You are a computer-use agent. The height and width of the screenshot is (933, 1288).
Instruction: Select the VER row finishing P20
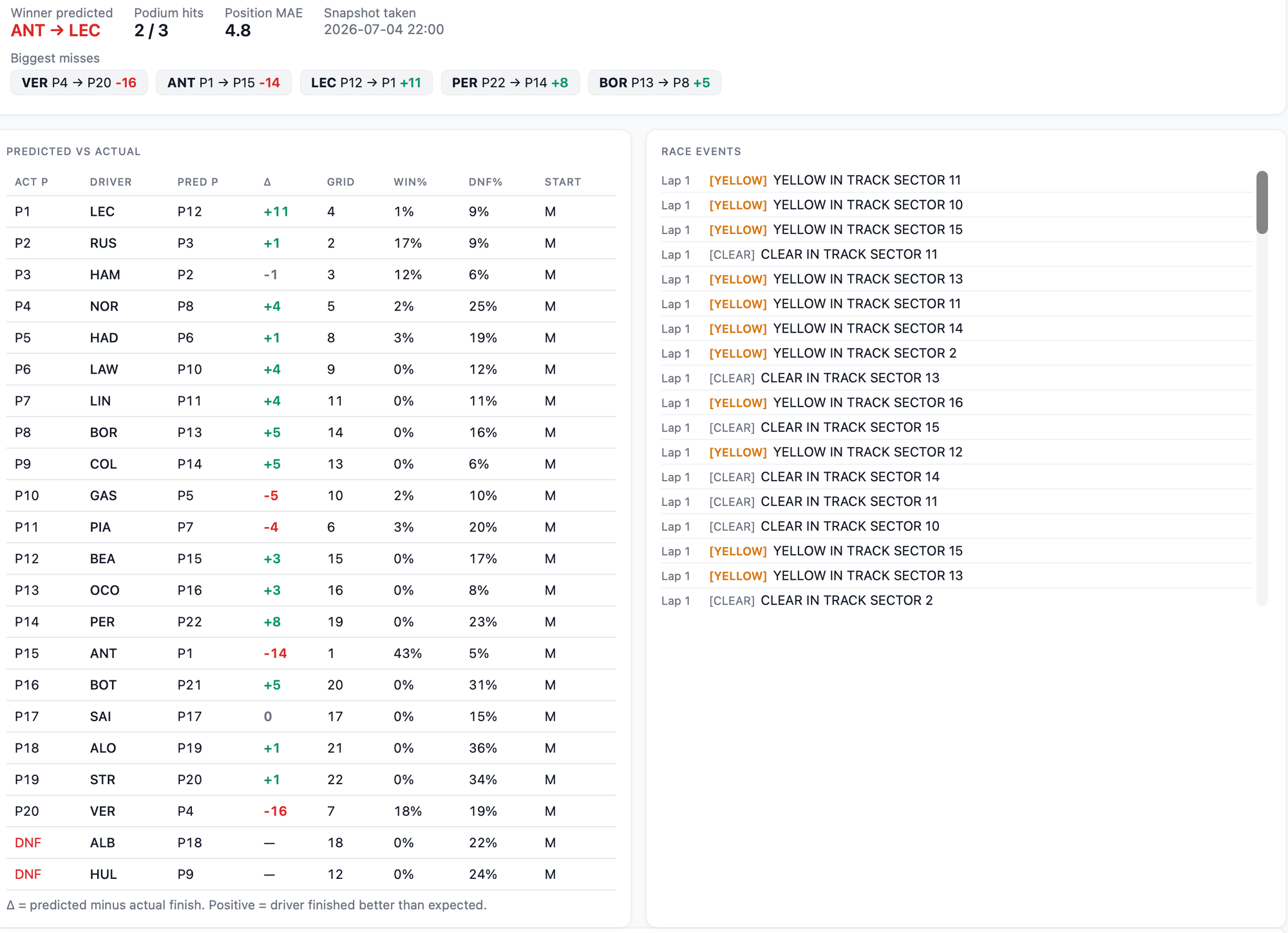(311, 811)
